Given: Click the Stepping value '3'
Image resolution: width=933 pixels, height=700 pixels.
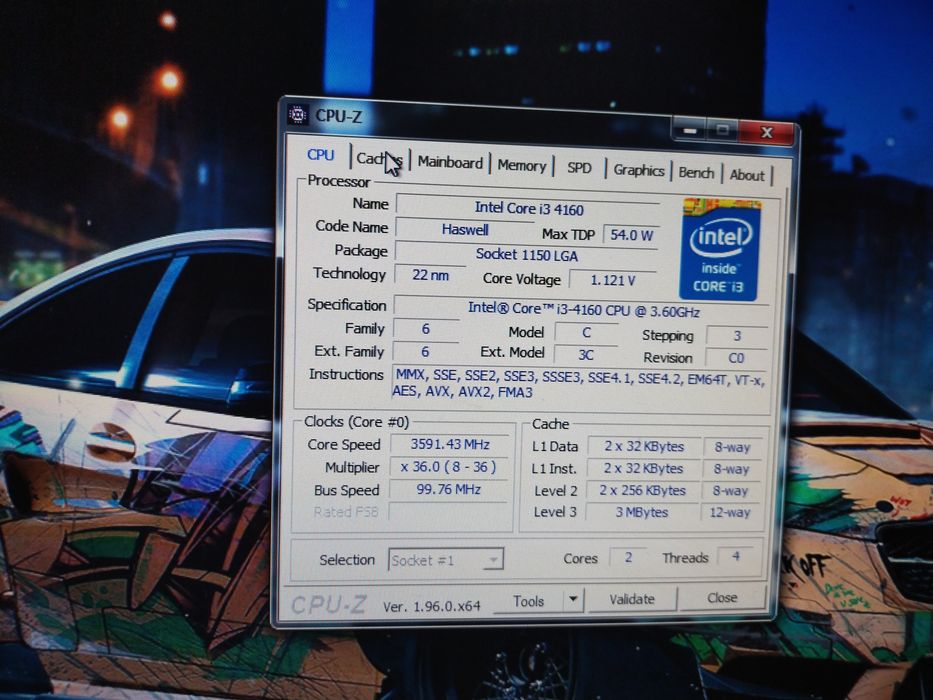Looking at the screenshot, I should pyautogui.click(x=737, y=336).
